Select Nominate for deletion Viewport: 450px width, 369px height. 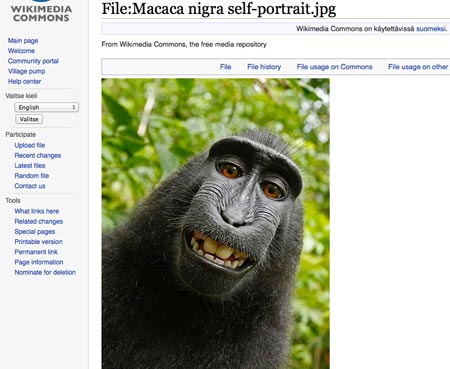45,272
